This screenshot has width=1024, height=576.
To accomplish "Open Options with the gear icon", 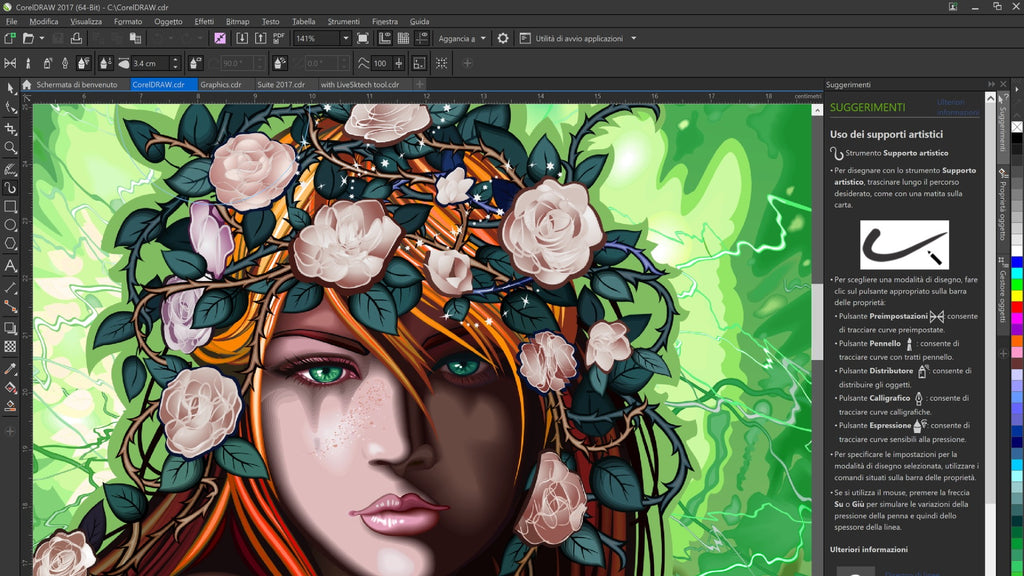I will (502, 39).
